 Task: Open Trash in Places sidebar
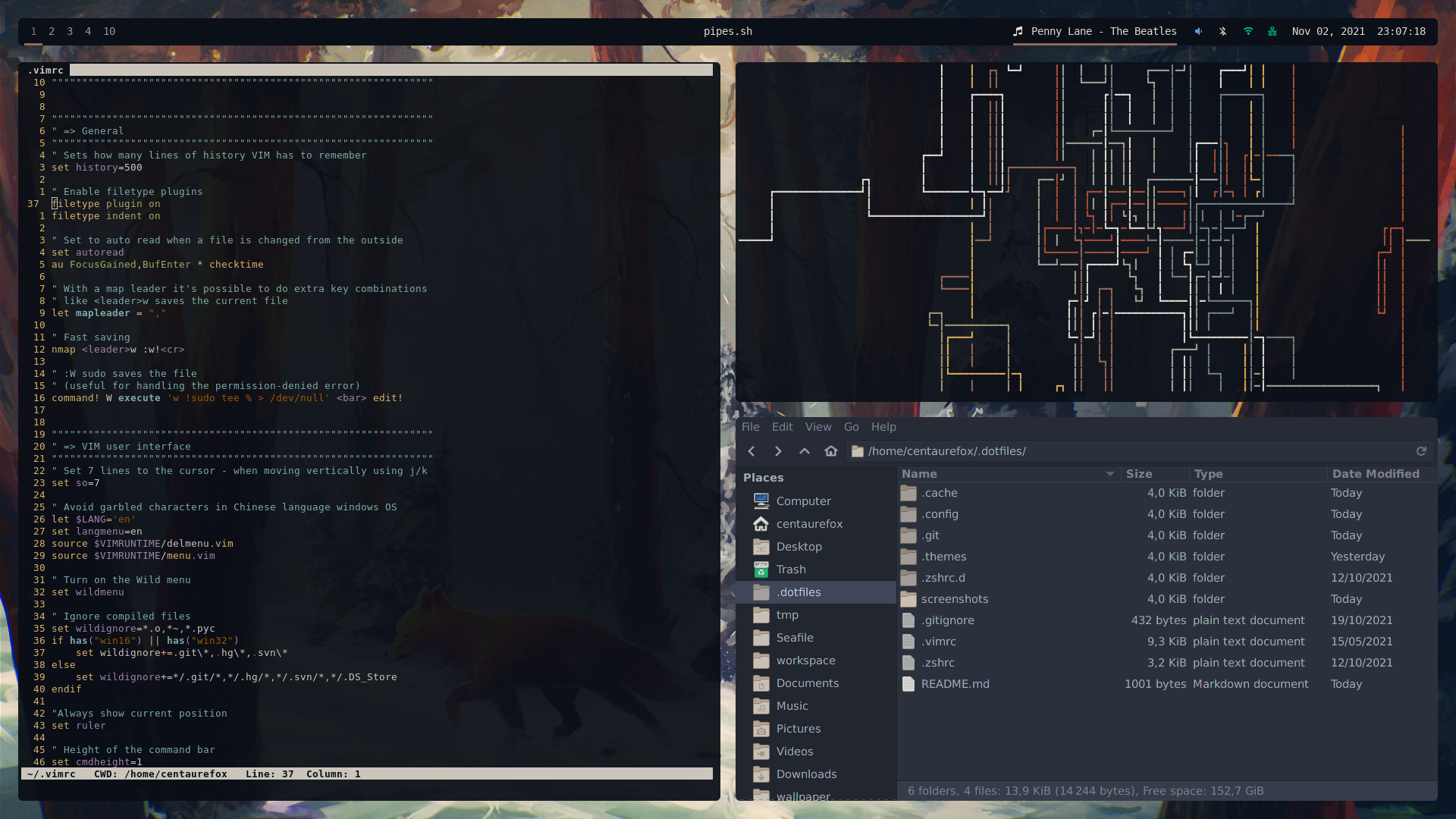tap(791, 570)
